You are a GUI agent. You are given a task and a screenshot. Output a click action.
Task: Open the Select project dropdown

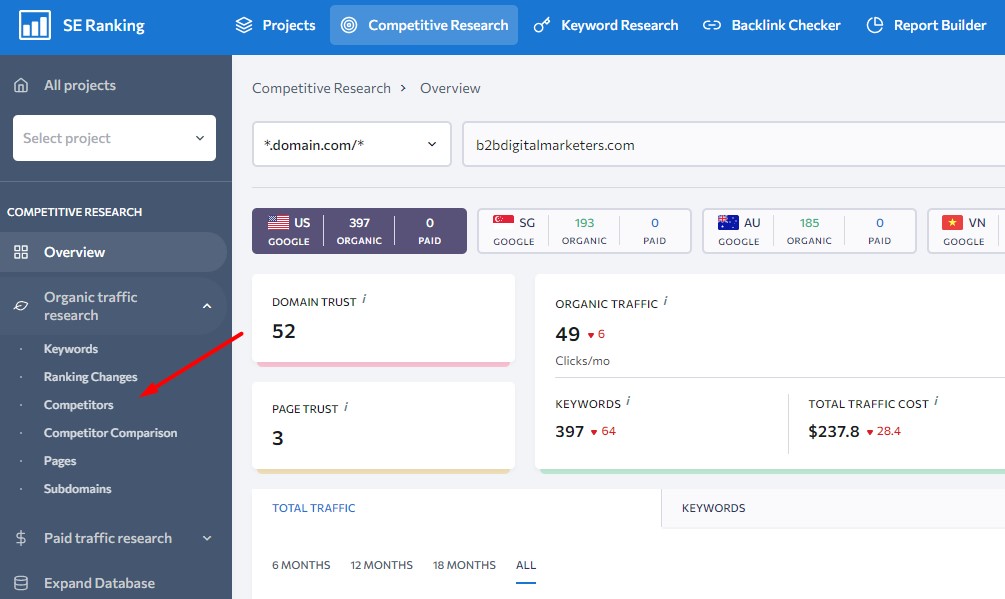coord(114,138)
